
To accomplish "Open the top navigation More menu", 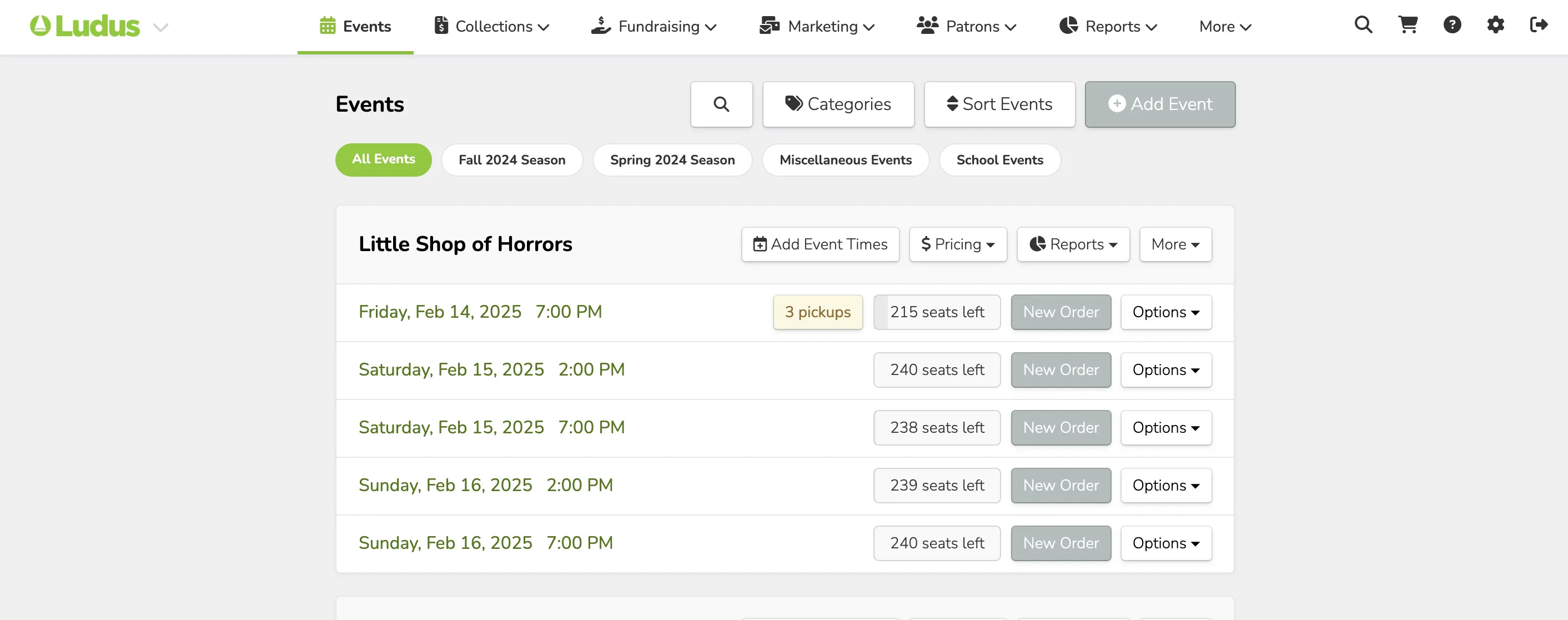I will (1225, 26).
